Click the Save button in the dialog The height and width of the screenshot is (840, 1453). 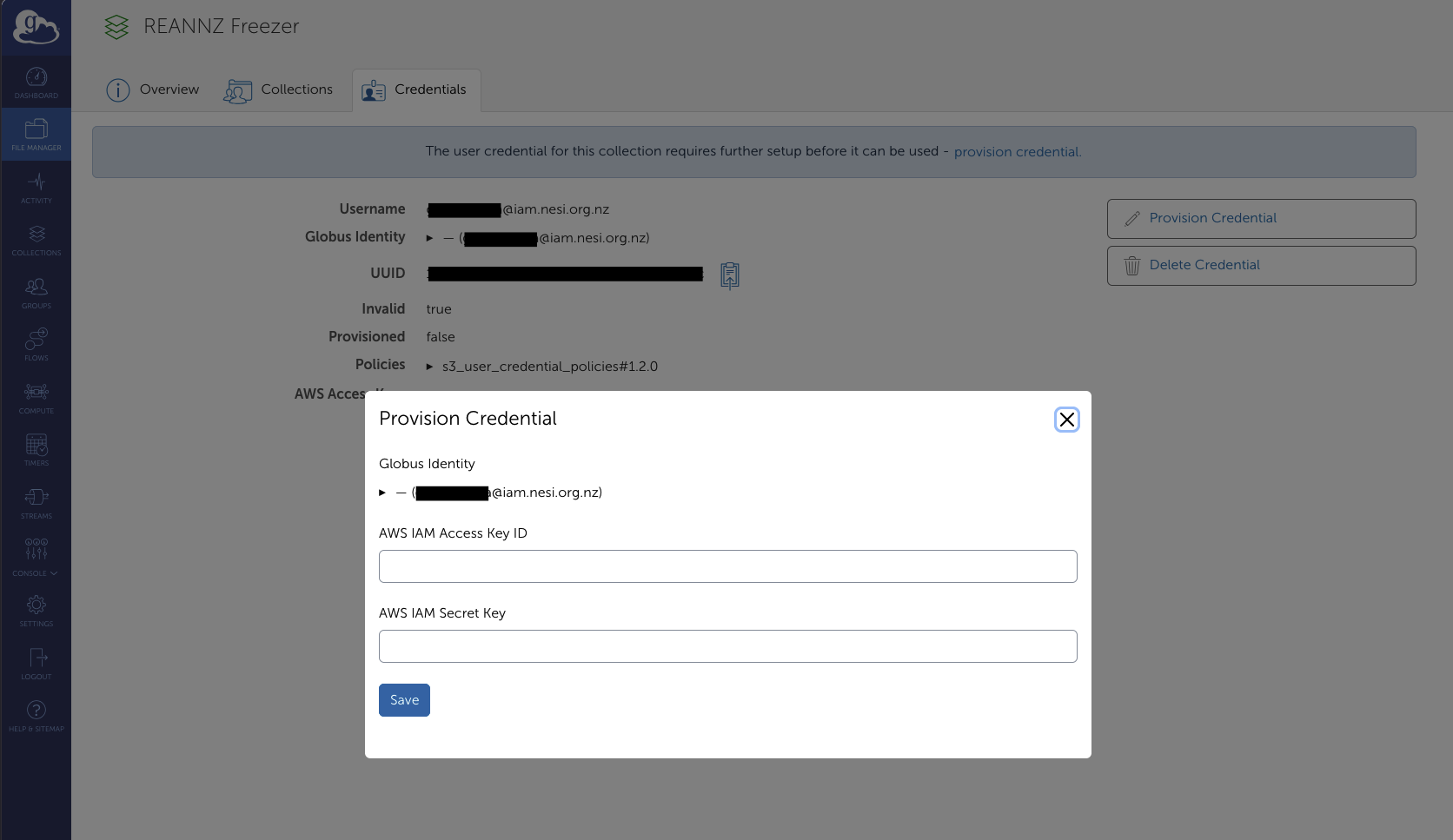point(404,700)
